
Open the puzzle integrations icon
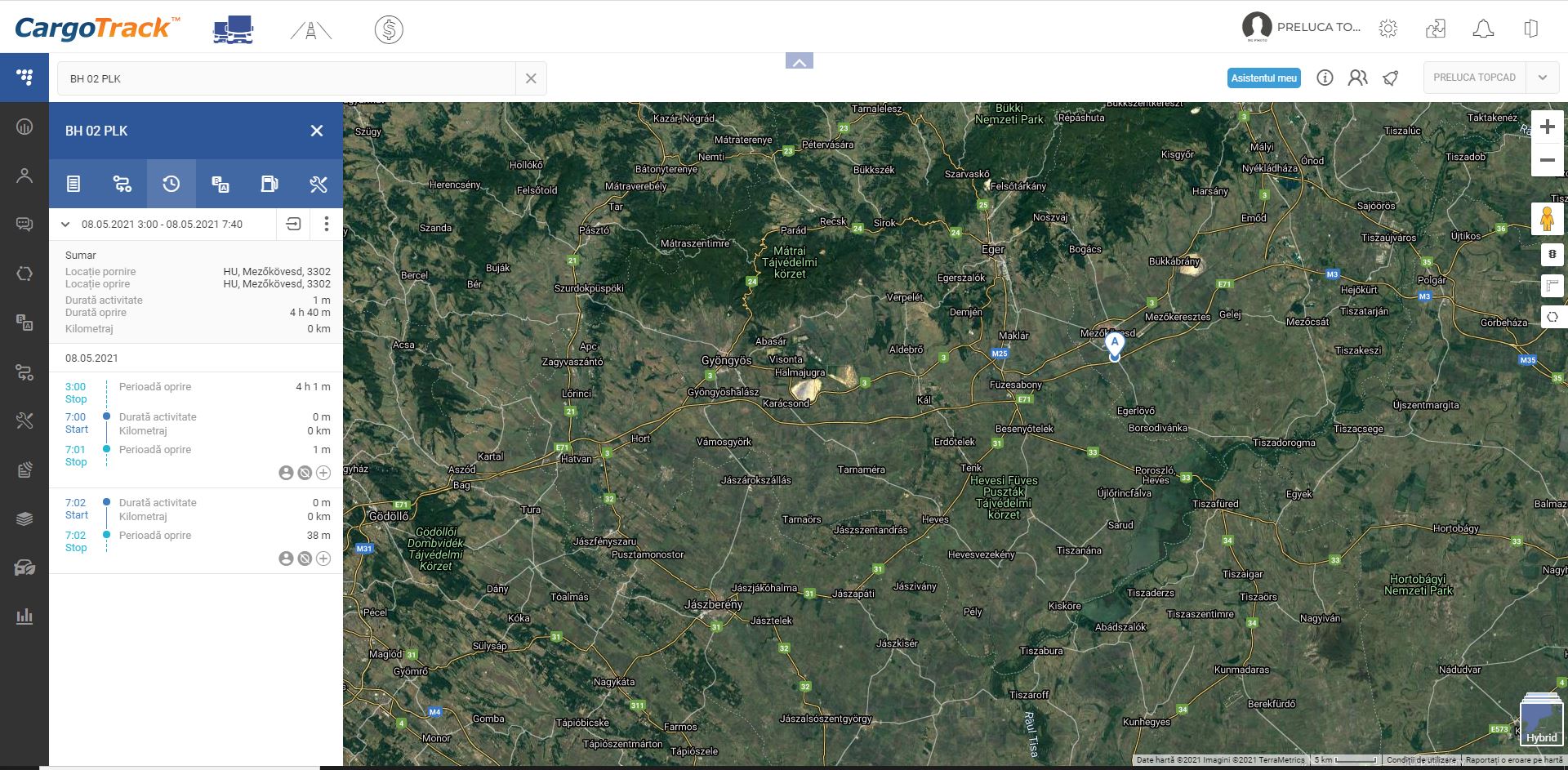tap(1435, 29)
